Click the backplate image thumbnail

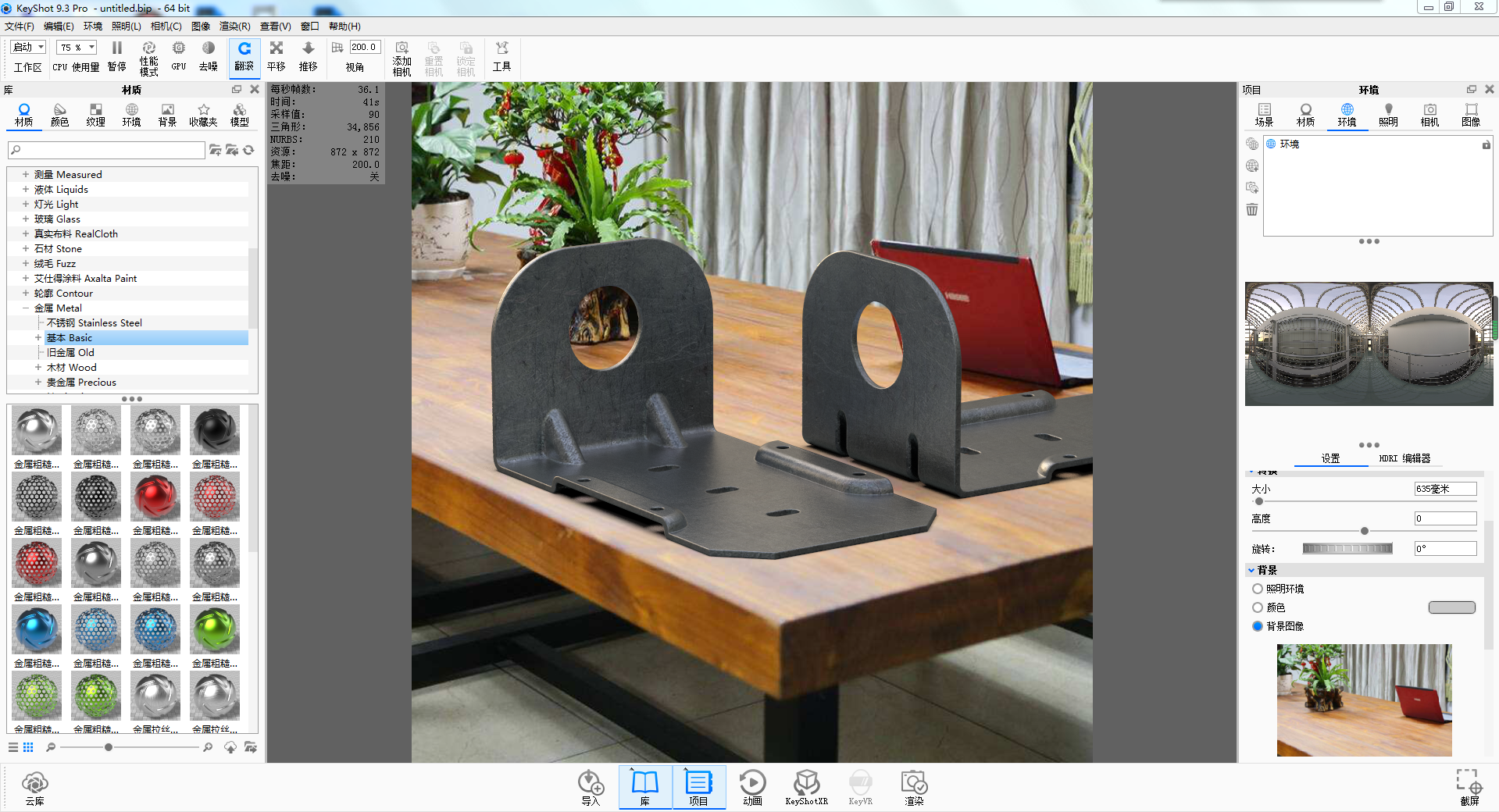[1364, 700]
